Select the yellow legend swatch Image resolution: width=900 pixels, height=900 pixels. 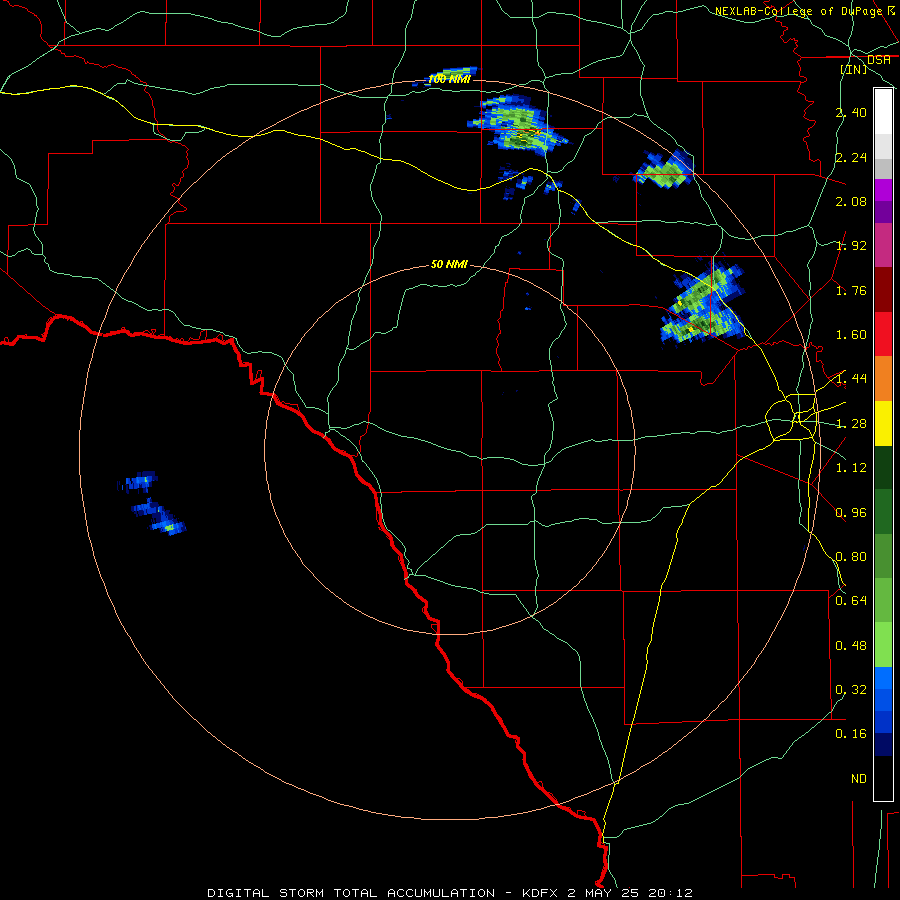[883, 423]
